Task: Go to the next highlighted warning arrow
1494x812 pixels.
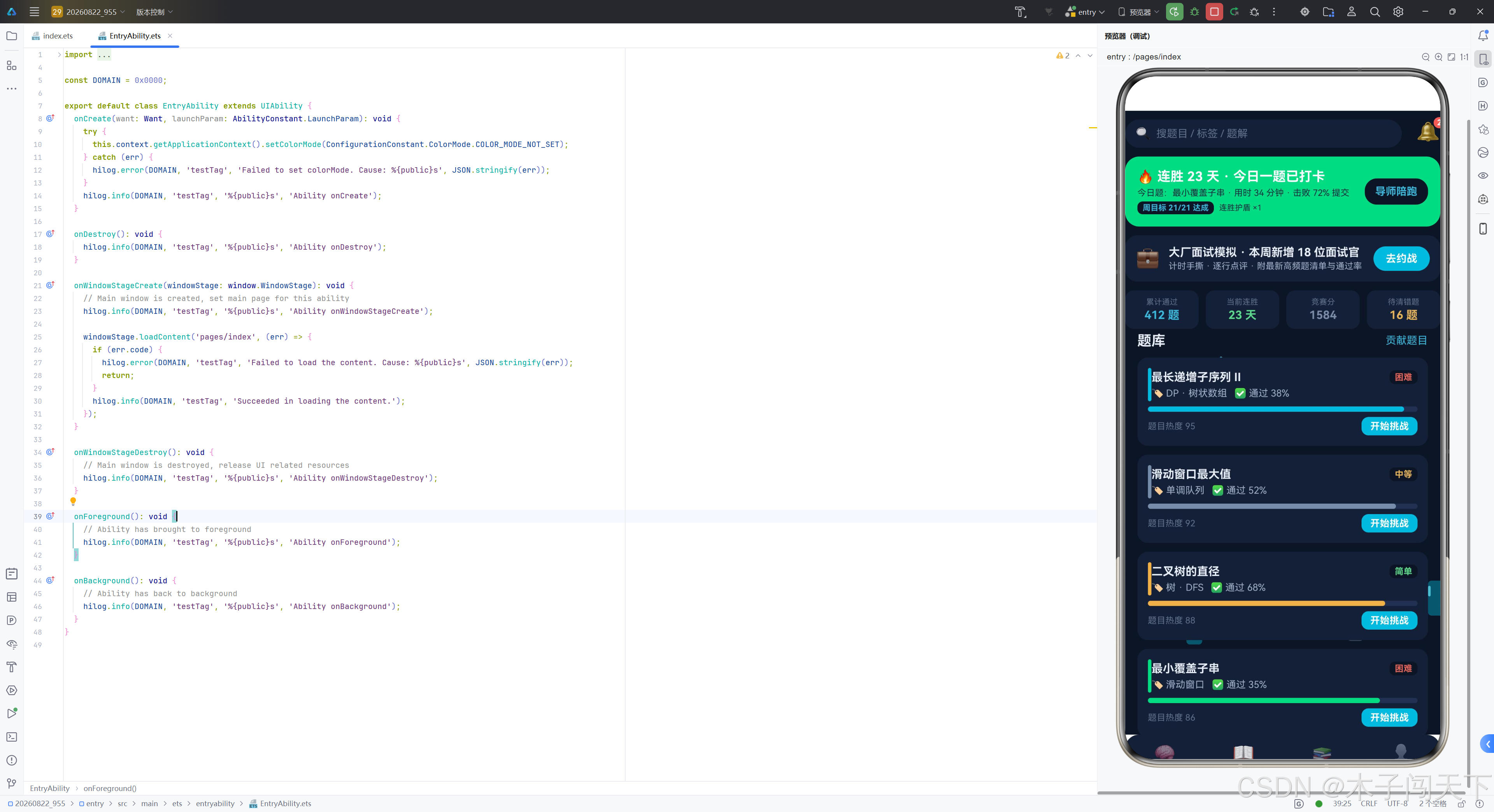Action: click(x=1090, y=56)
